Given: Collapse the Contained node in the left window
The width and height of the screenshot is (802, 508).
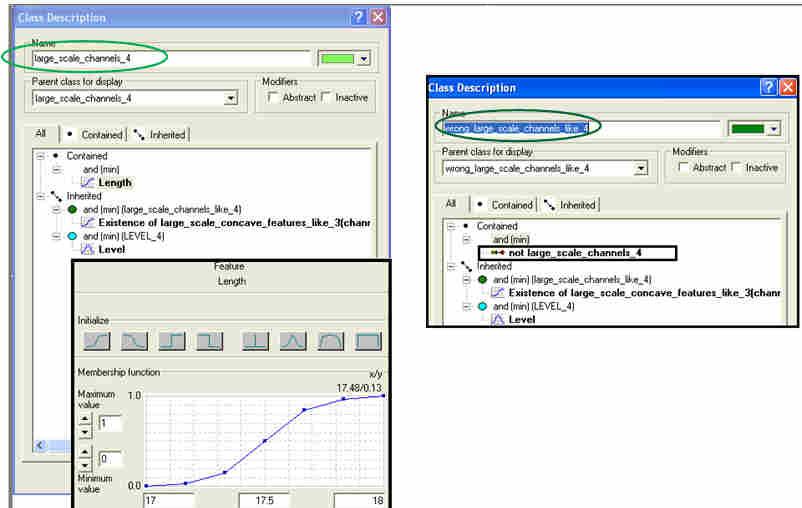Looking at the screenshot, I should (x=40, y=156).
